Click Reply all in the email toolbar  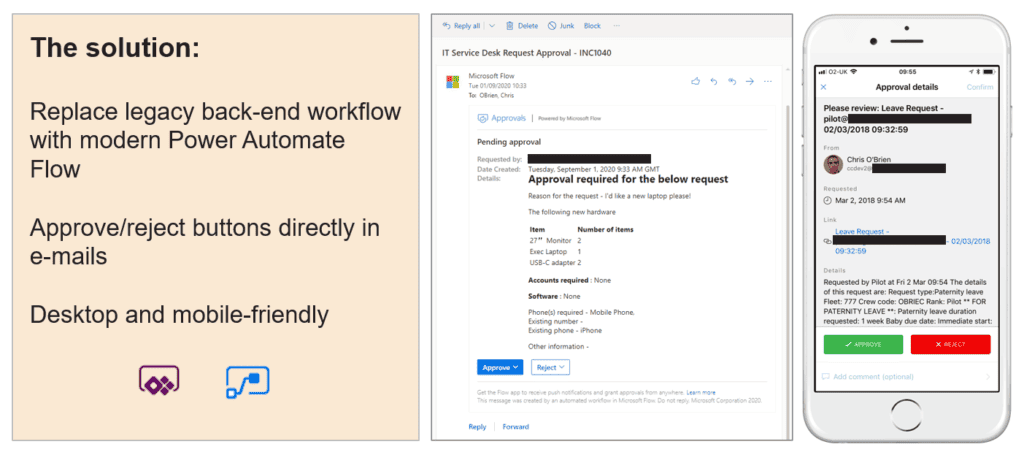pos(461,26)
